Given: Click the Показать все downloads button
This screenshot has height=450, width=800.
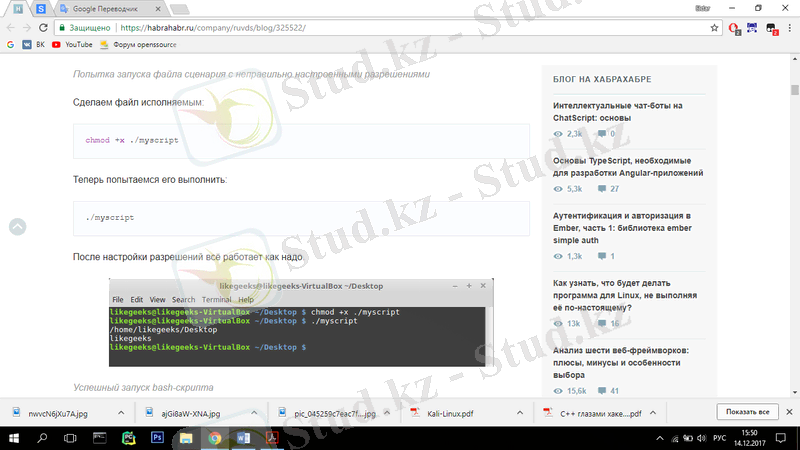Looking at the screenshot, I should pos(747,412).
